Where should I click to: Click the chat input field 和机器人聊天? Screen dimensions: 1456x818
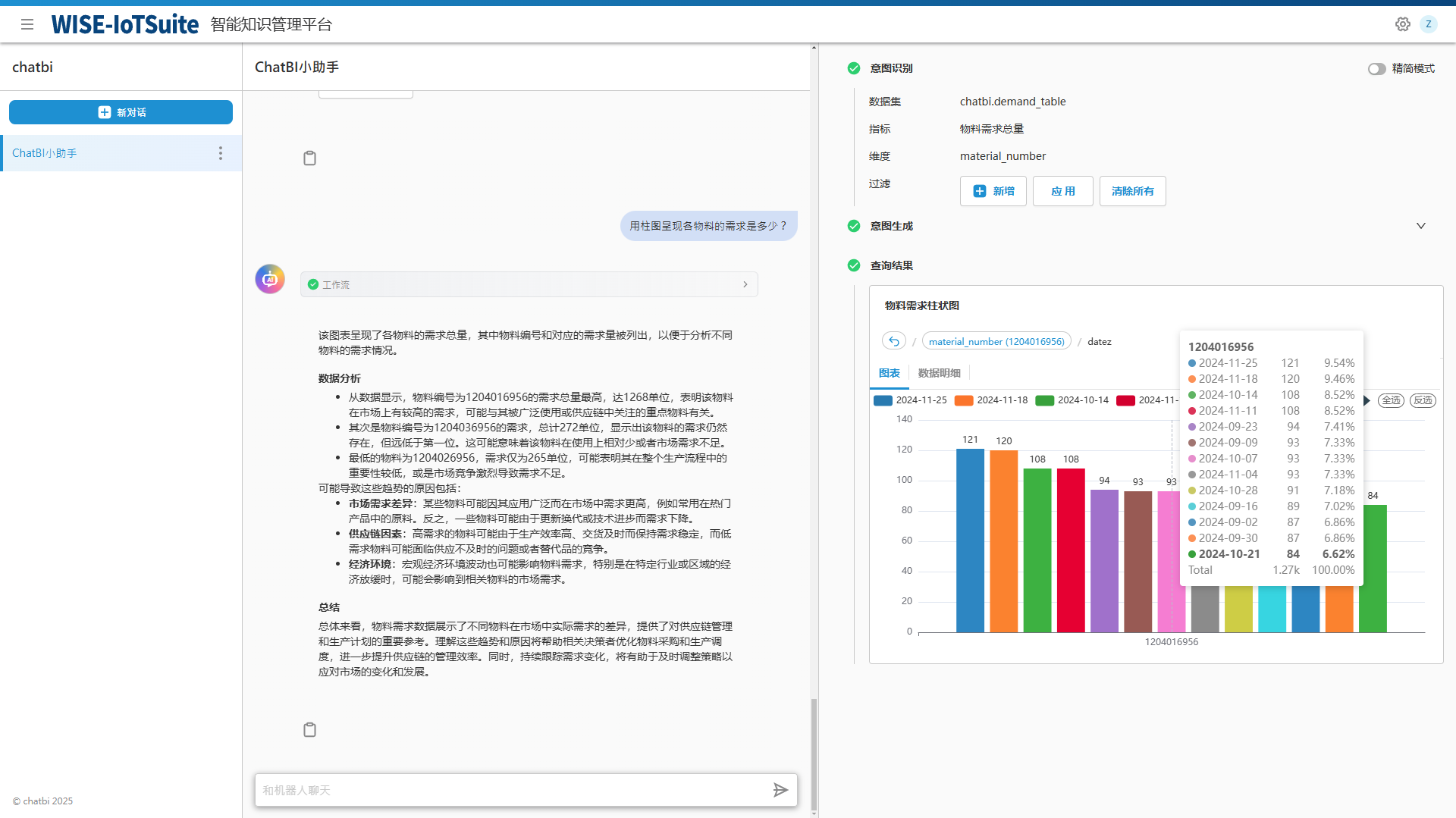(x=512, y=790)
